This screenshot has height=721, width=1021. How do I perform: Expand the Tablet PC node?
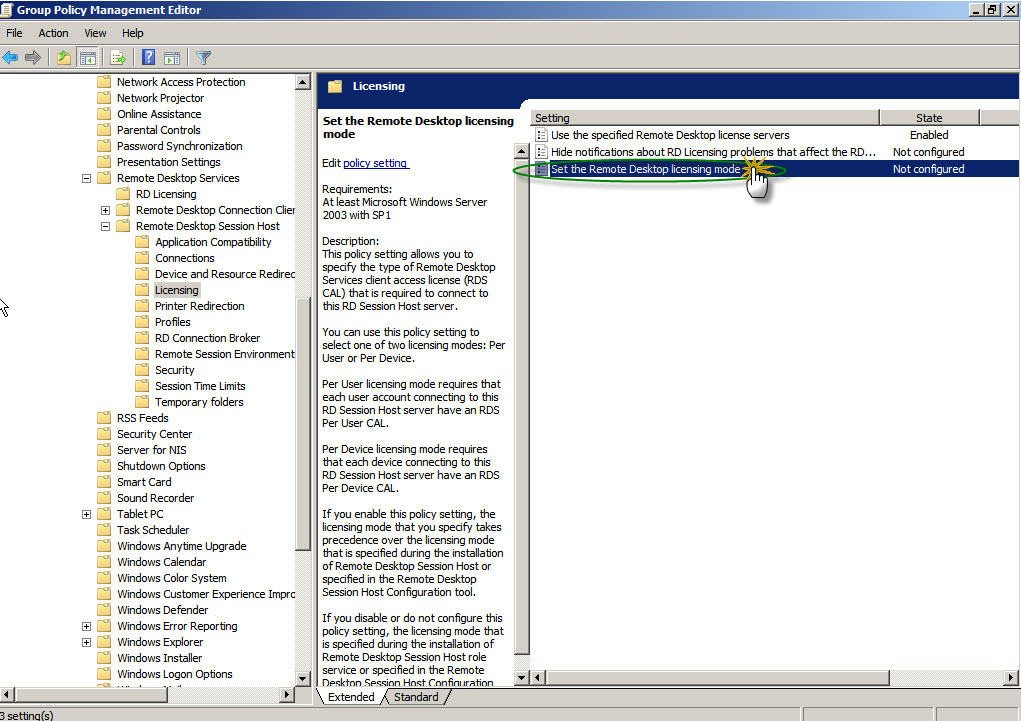(x=86, y=514)
